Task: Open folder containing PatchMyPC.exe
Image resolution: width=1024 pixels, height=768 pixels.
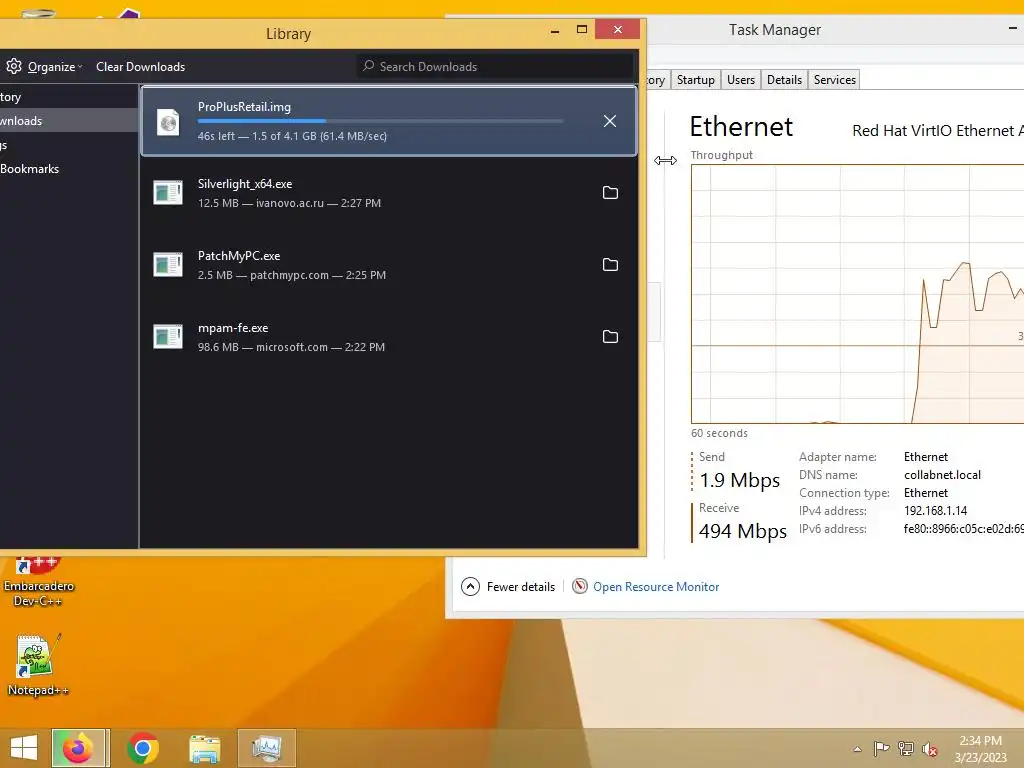Action: tap(610, 264)
